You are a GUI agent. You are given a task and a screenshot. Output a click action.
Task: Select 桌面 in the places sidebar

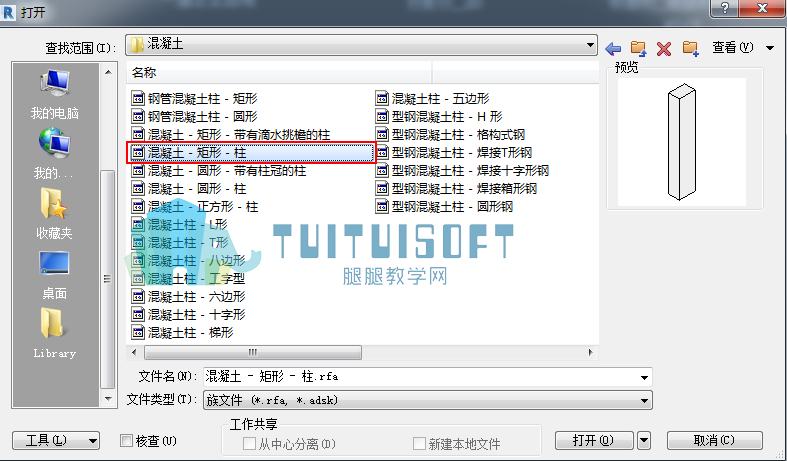(54, 275)
